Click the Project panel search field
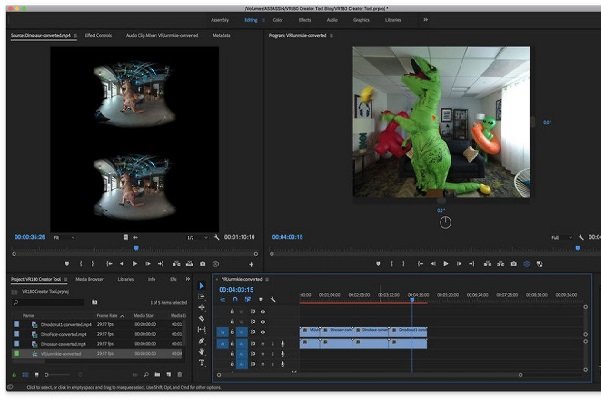 pyautogui.click(x=50, y=301)
